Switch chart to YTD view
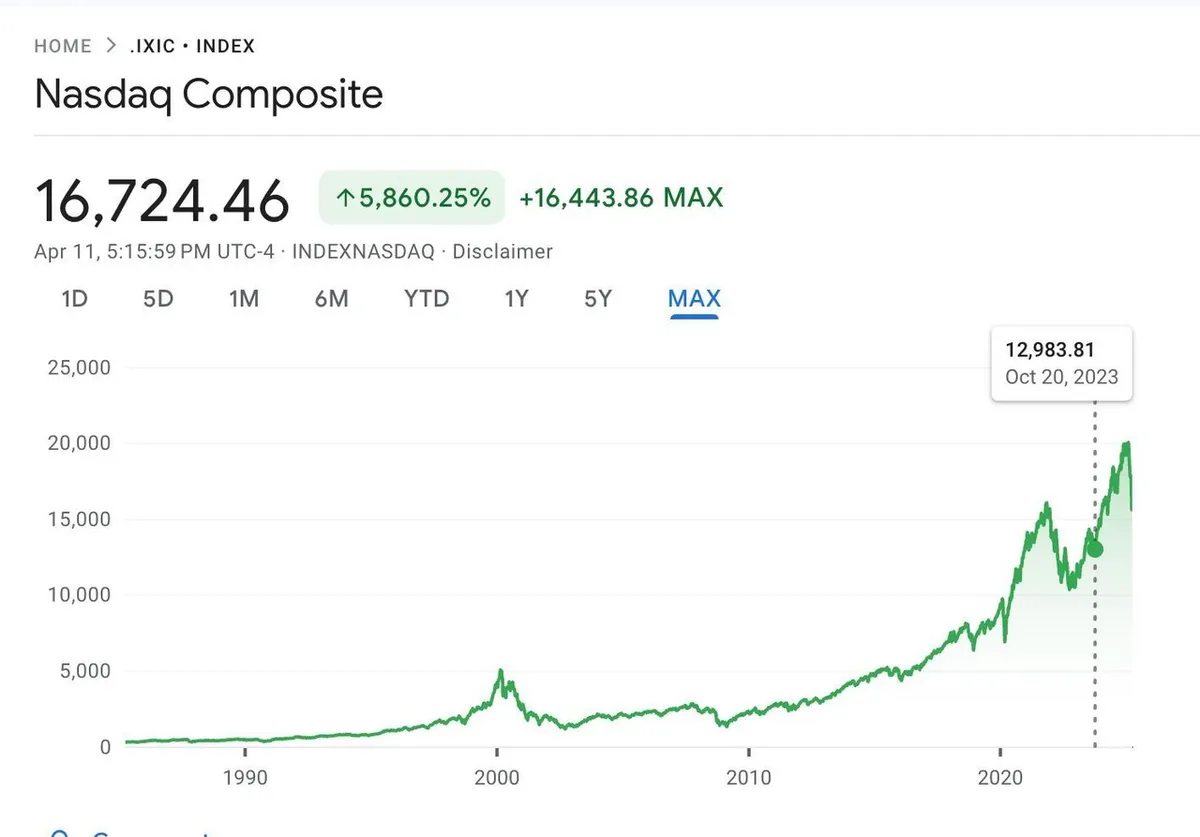 click(427, 298)
